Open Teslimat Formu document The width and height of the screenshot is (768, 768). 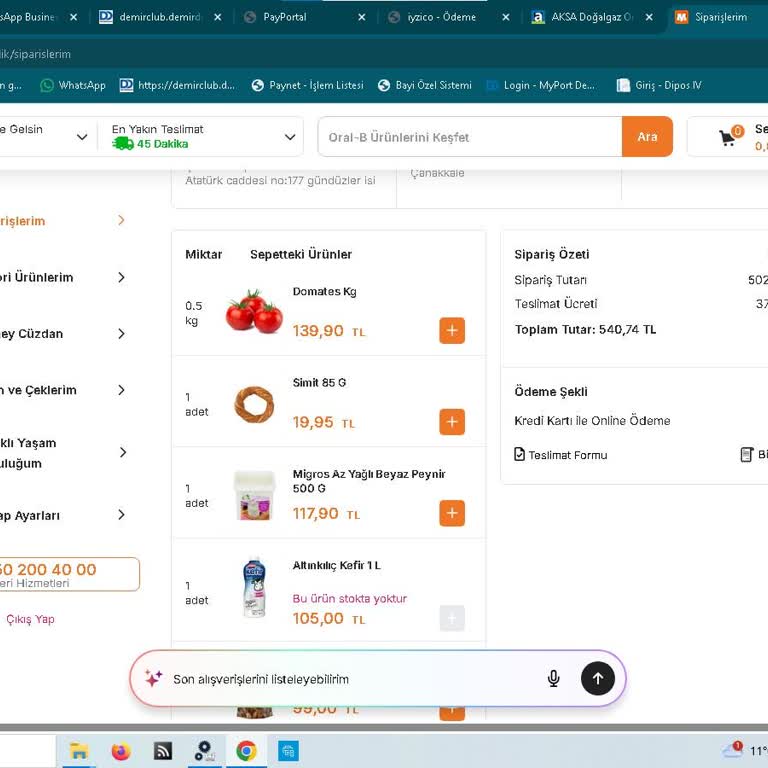[561, 455]
